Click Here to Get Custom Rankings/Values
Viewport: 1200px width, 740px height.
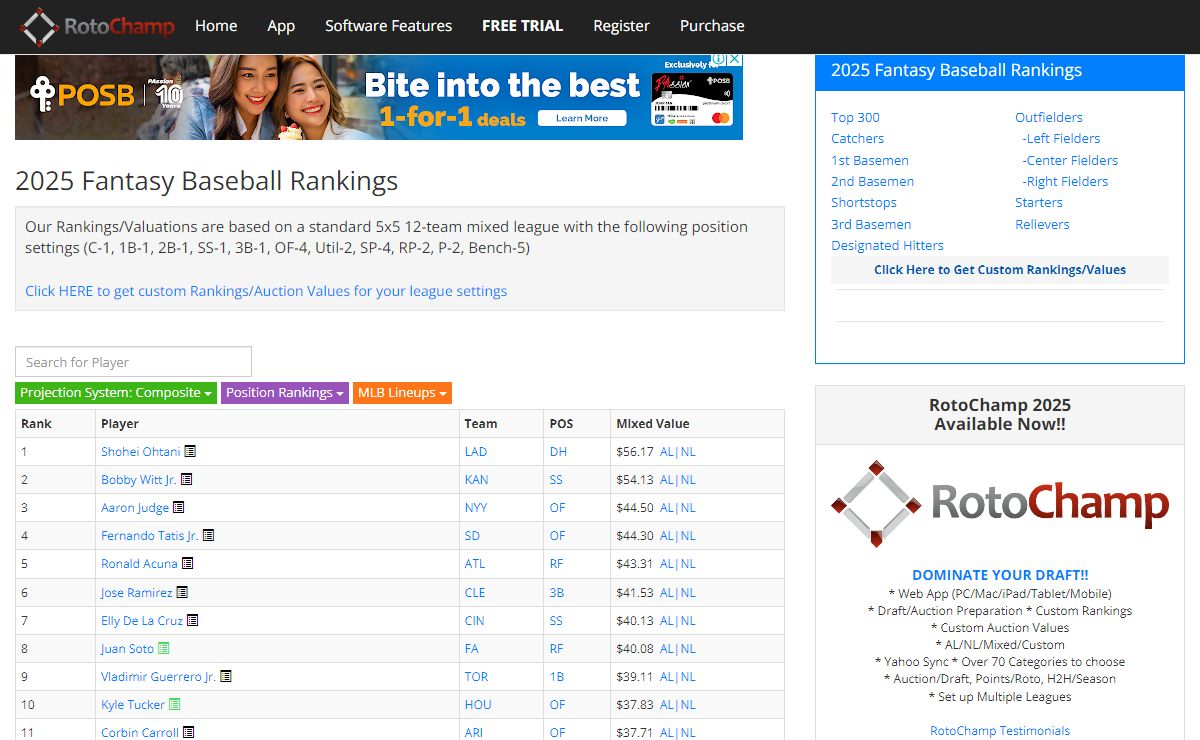point(1000,270)
